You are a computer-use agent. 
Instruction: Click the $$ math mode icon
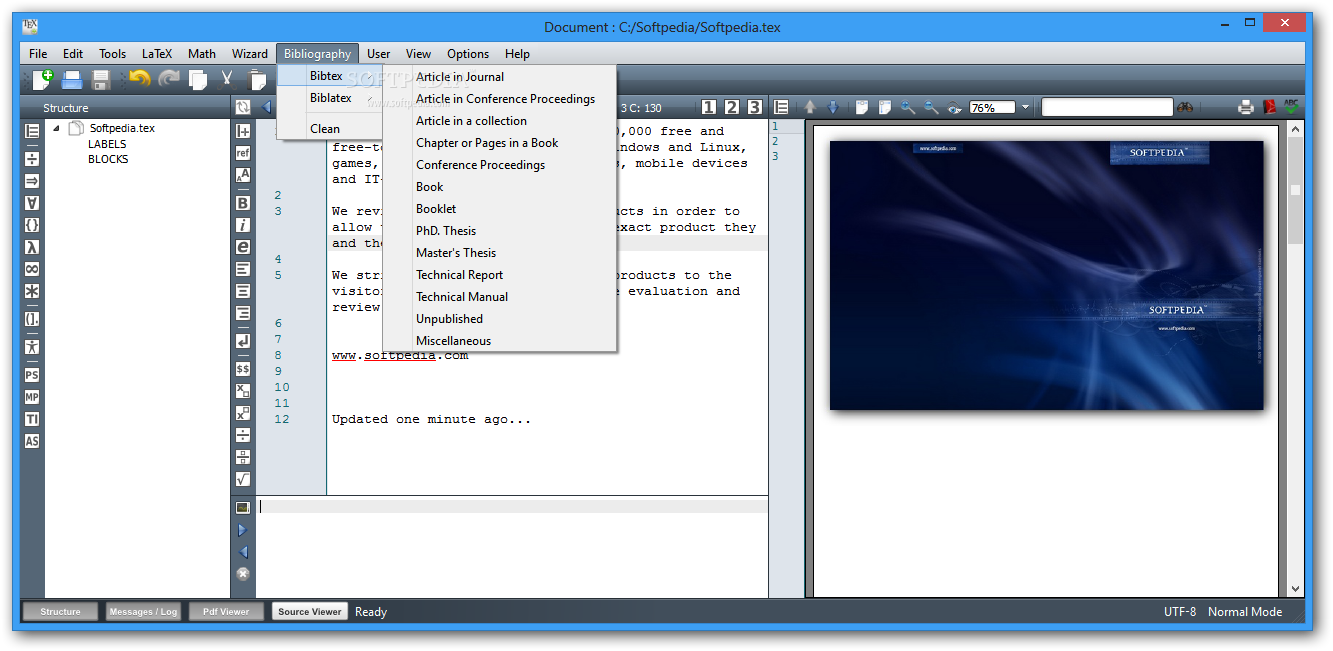242,369
